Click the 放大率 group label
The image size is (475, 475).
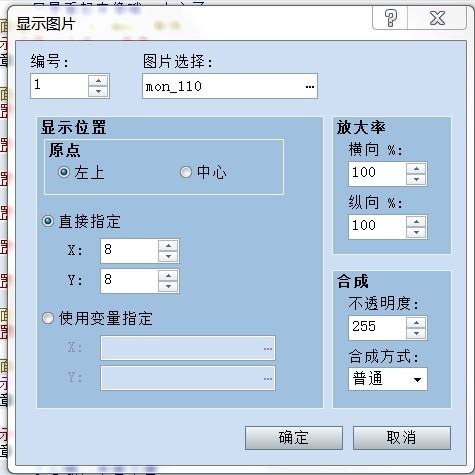361,127
